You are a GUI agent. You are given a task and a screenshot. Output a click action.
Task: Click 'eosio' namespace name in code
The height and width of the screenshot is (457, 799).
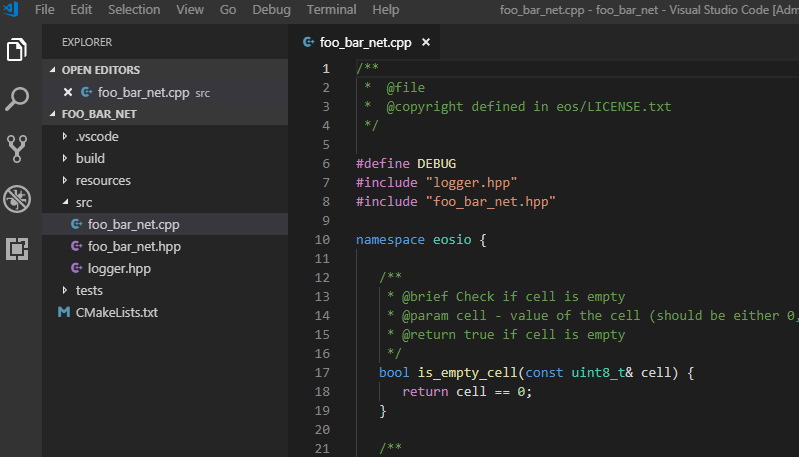(452, 239)
